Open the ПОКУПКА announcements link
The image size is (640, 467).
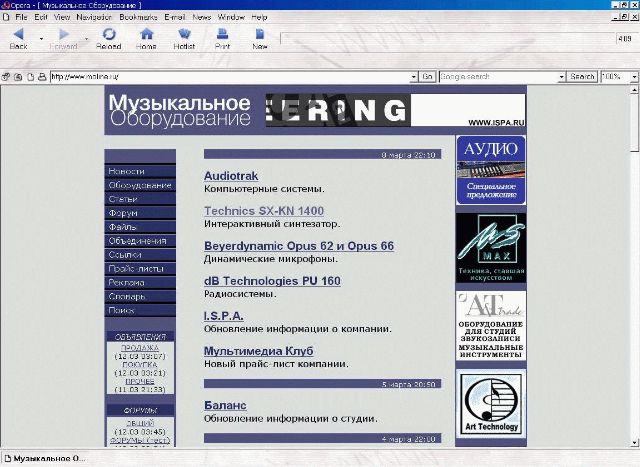[x=140, y=365]
